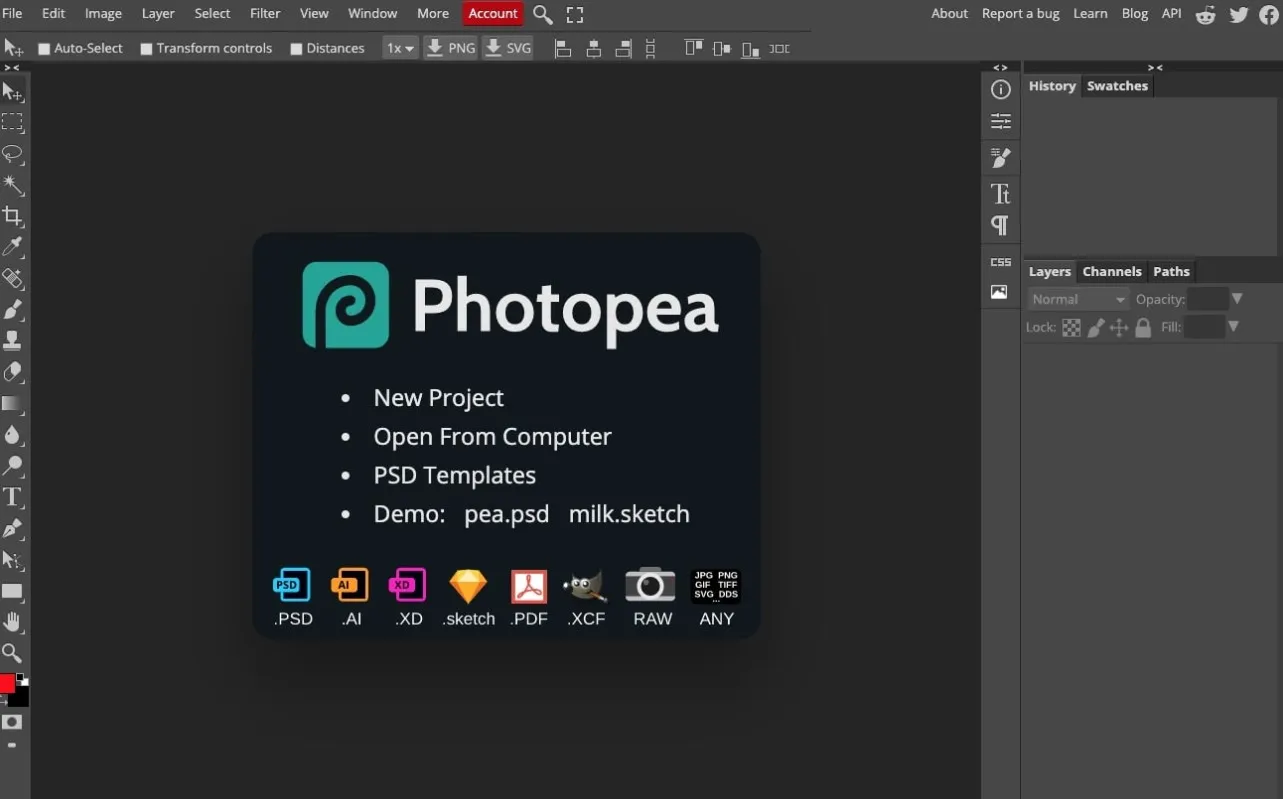
Task: Toggle fullscreen mode icon
Action: 575,14
